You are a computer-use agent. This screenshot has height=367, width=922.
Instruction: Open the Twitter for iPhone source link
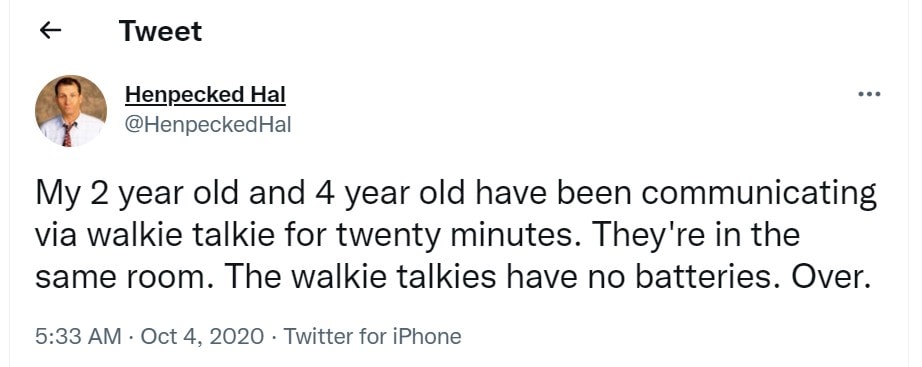click(372, 336)
